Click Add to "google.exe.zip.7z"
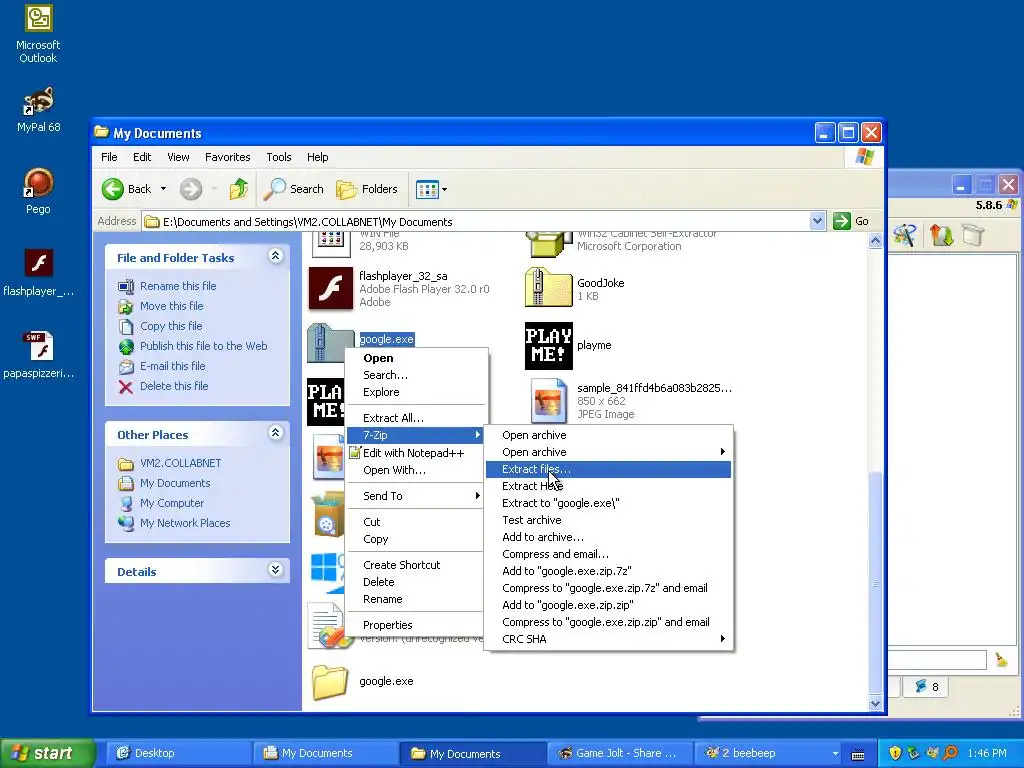The width and height of the screenshot is (1024, 768). click(608, 571)
